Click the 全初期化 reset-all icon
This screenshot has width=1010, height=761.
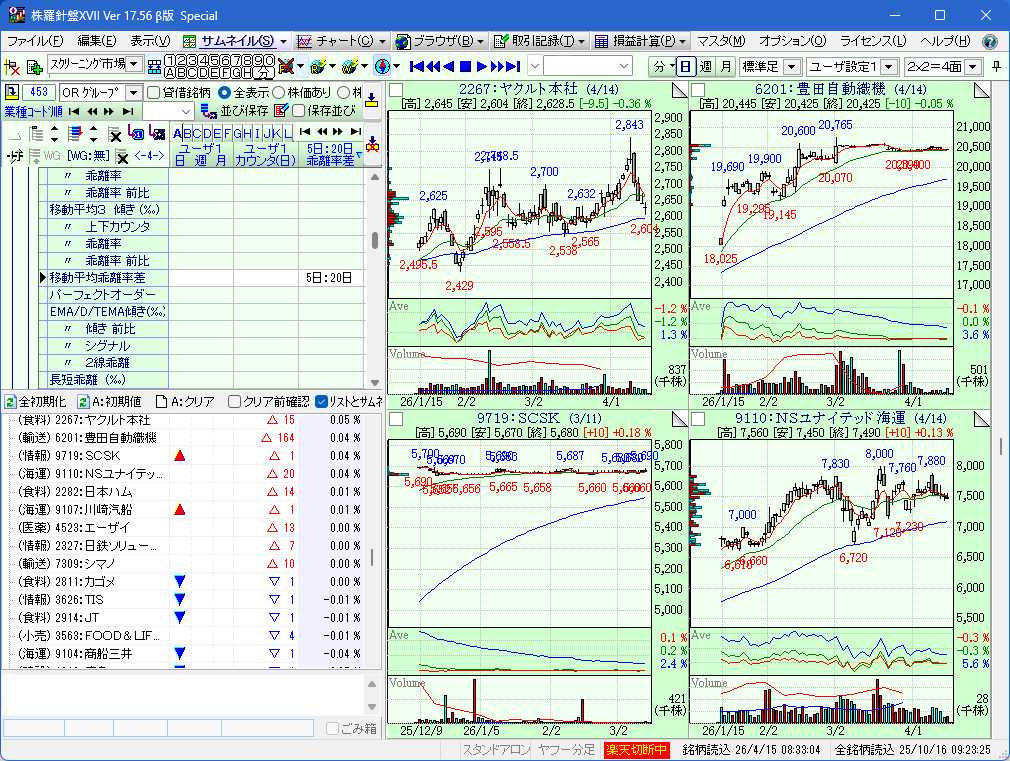pyautogui.click(x=10, y=402)
